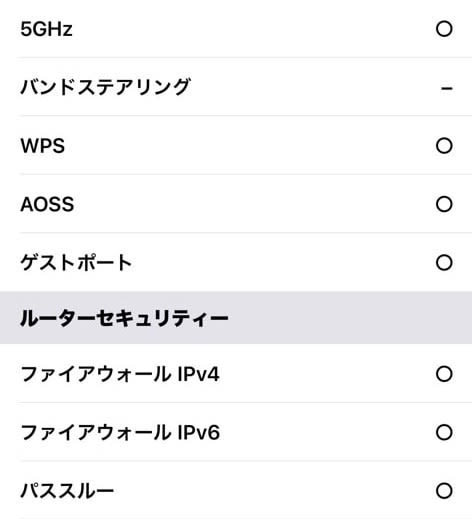Tap the パススルー label text

pyautogui.click(x=67, y=491)
